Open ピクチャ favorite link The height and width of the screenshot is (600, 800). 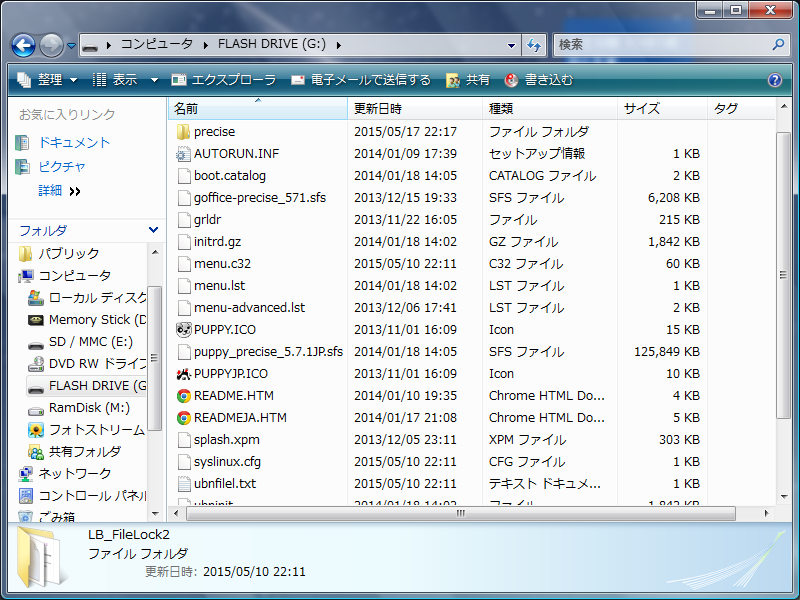(62, 166)
